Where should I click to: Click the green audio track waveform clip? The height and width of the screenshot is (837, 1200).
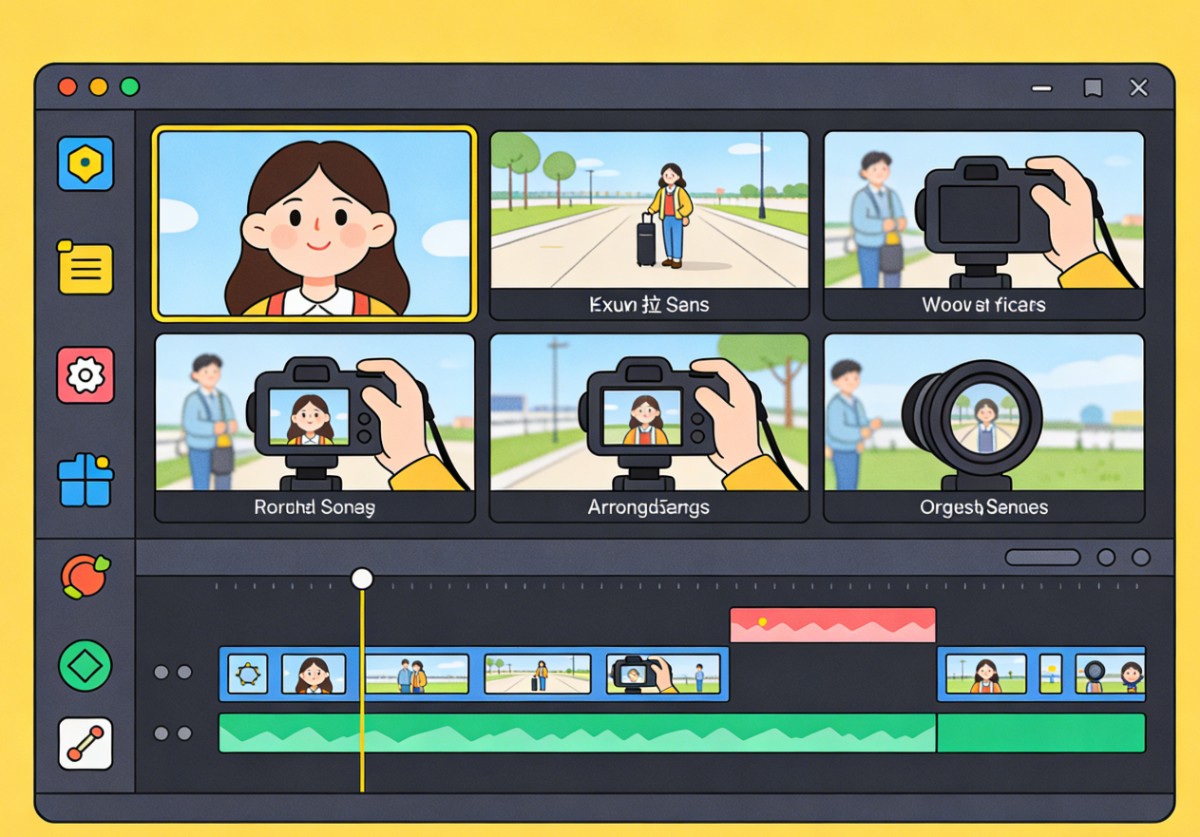[x=577, y=733]
